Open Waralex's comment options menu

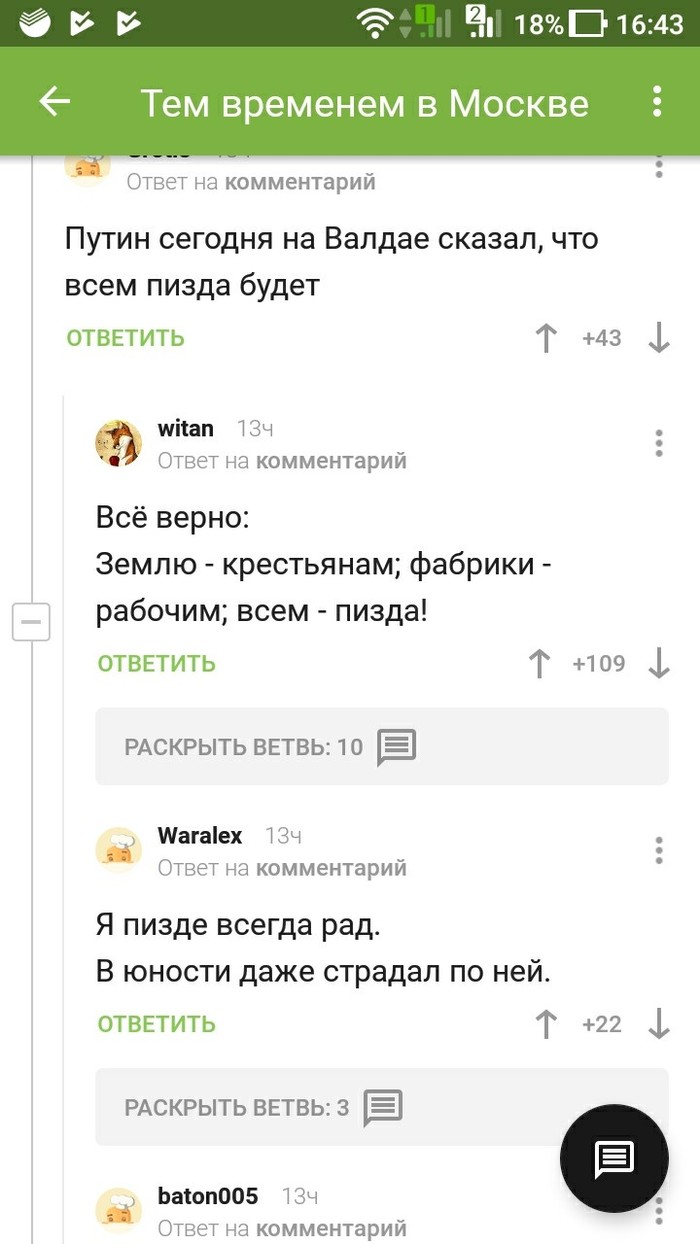659,850
